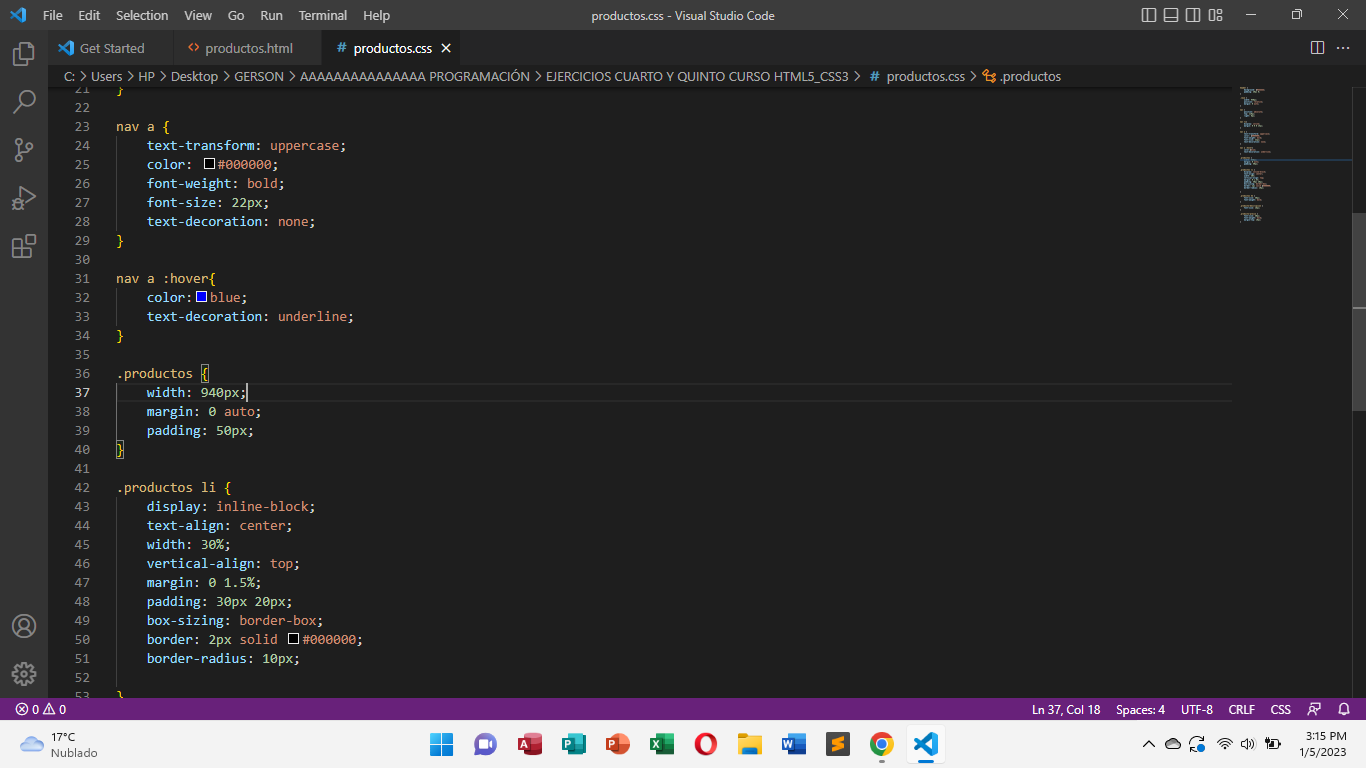
Task: Open Microsoft Word from taskbar
Action: point(793,744)
